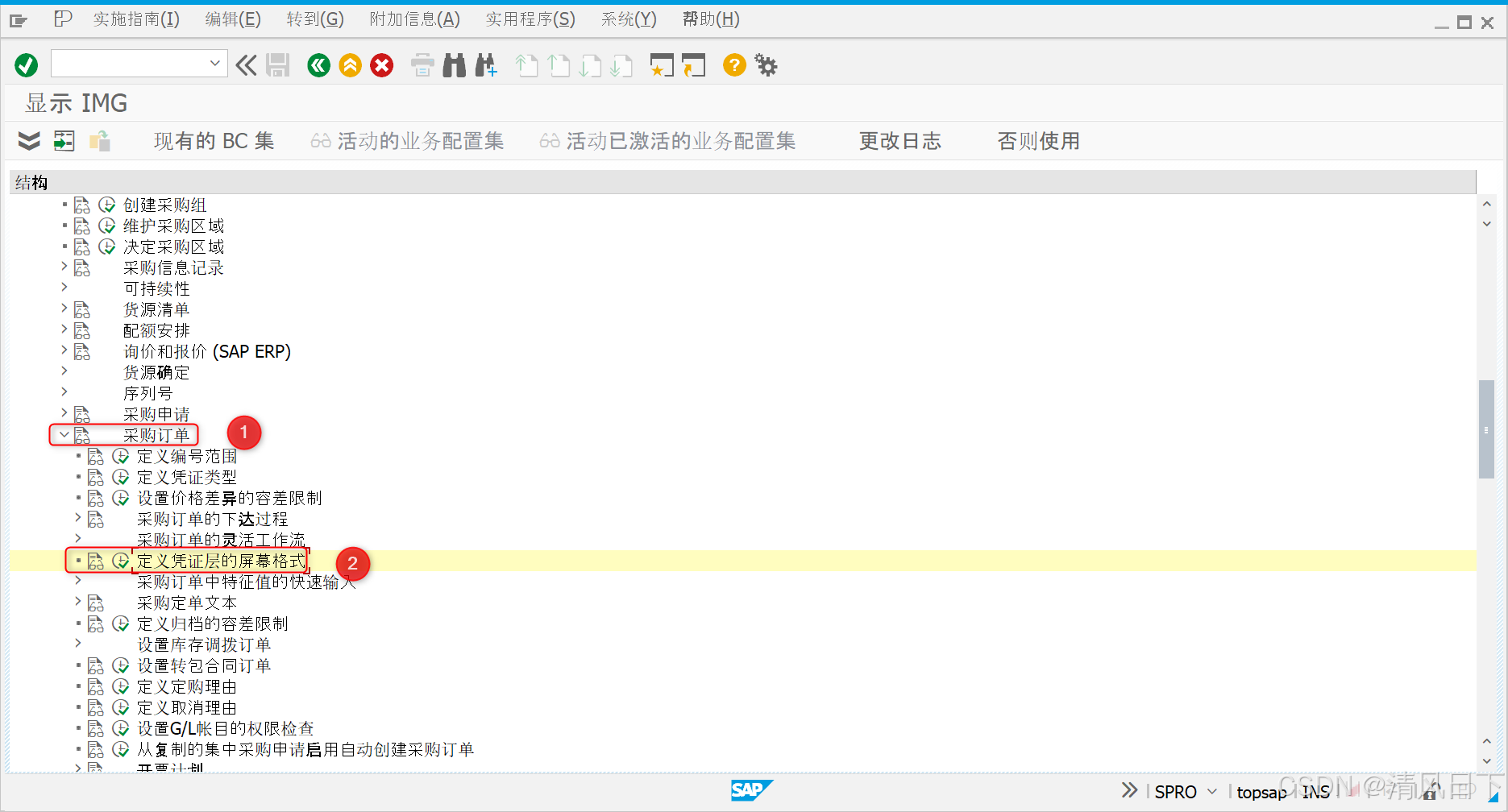Click the Find binoculars icon
The image size is (1508, 812).
click(x=455, y=64)
